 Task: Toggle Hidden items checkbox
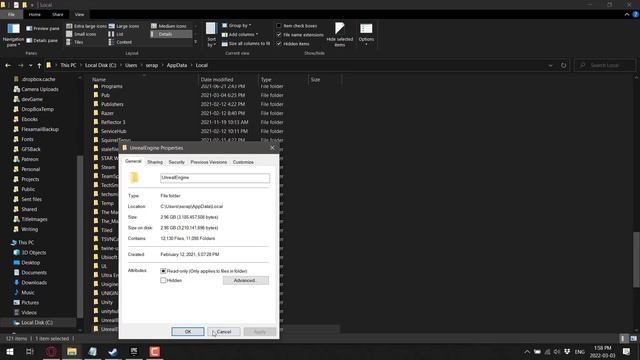coord(279,44)
